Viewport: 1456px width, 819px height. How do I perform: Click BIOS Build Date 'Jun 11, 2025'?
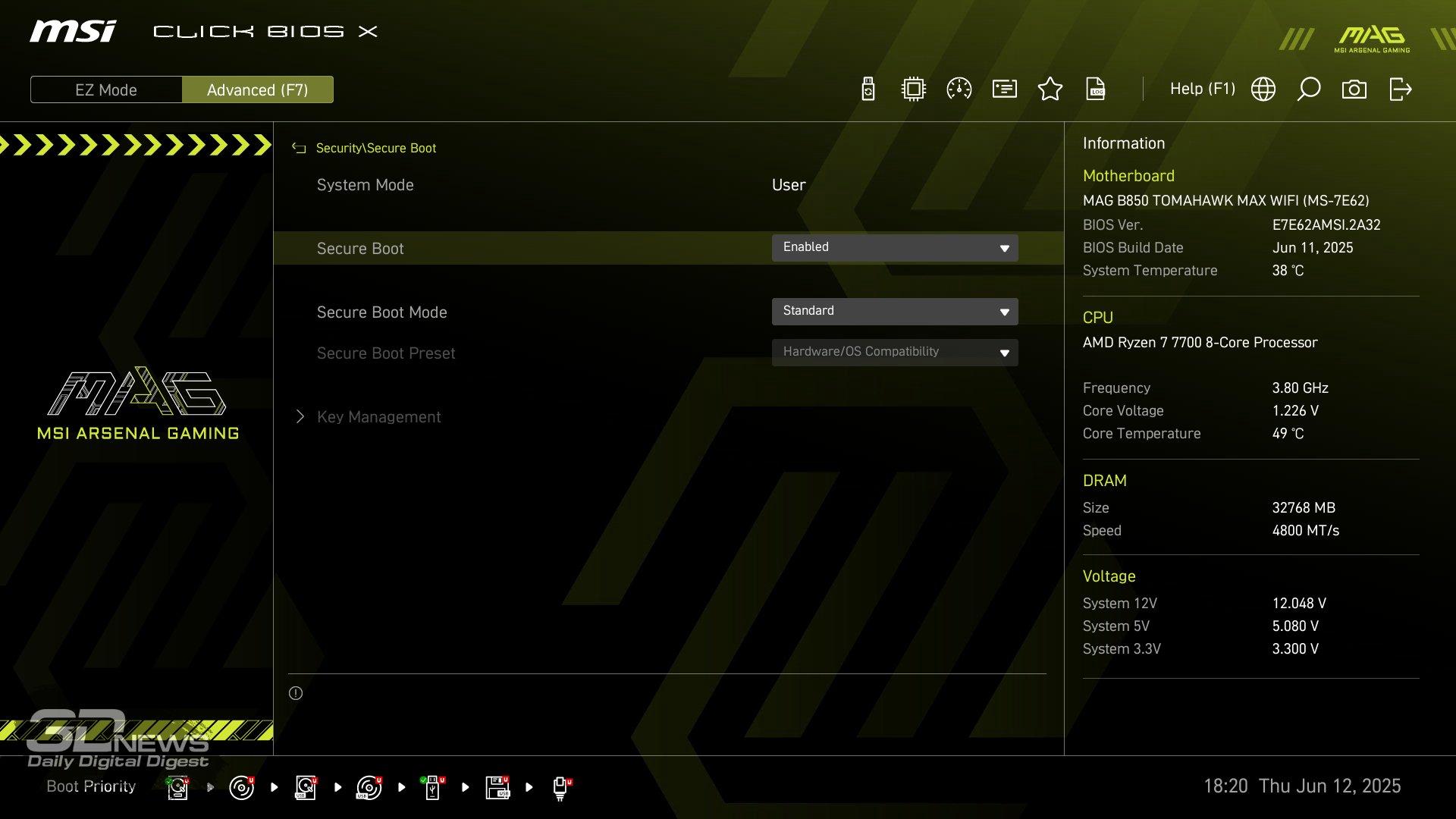[x=1313, y=248]
